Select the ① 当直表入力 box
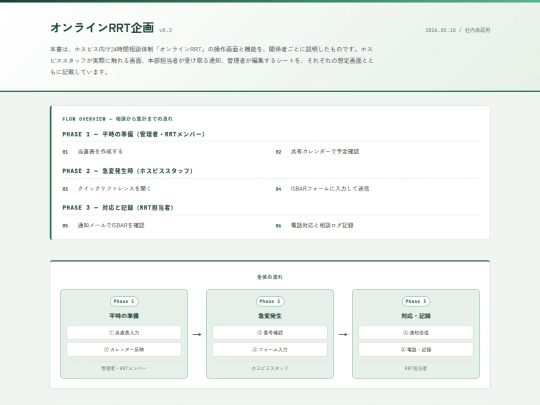540x405 pixels. click(x=124, y=333)
